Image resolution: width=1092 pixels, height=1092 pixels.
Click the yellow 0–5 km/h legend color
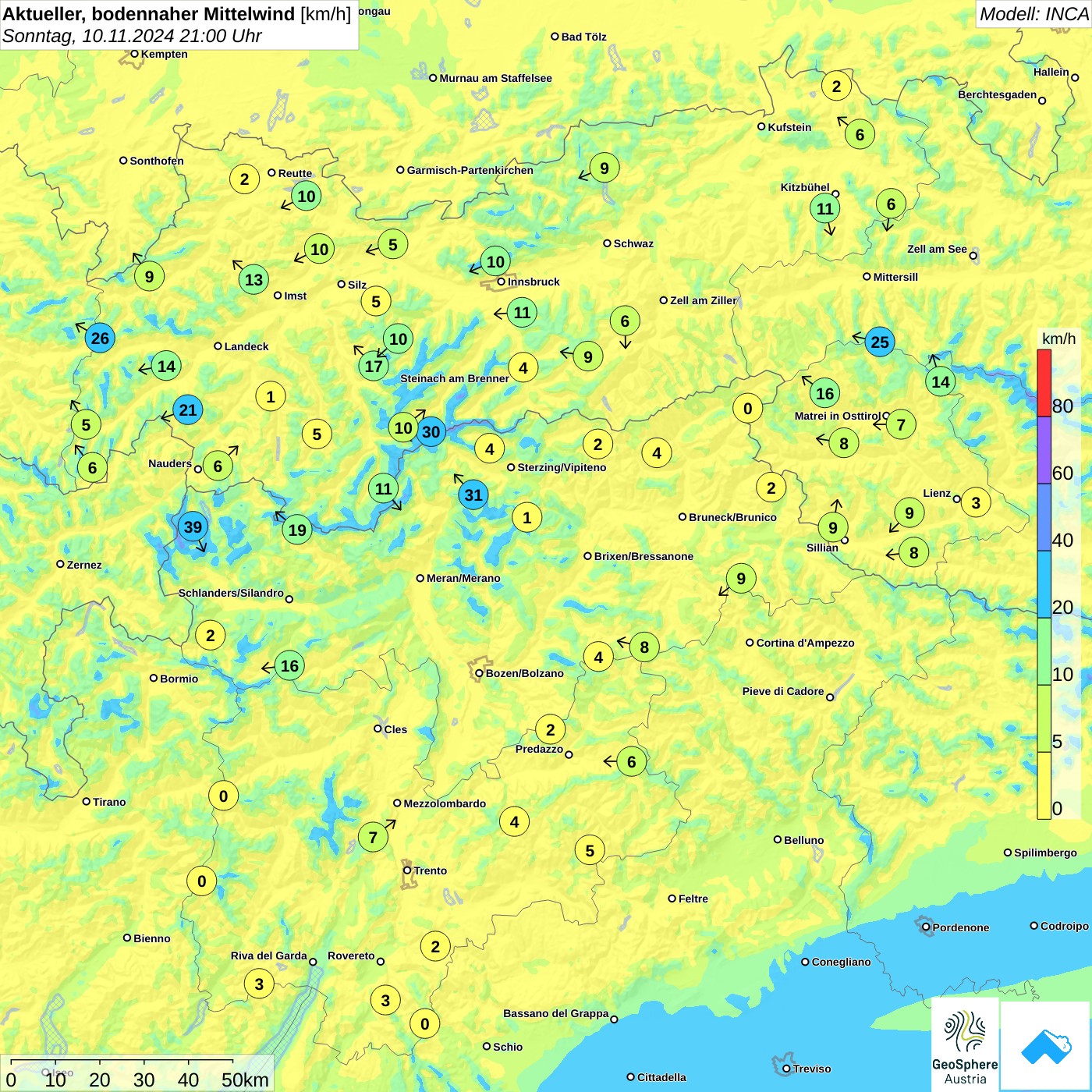[1044, 785]
